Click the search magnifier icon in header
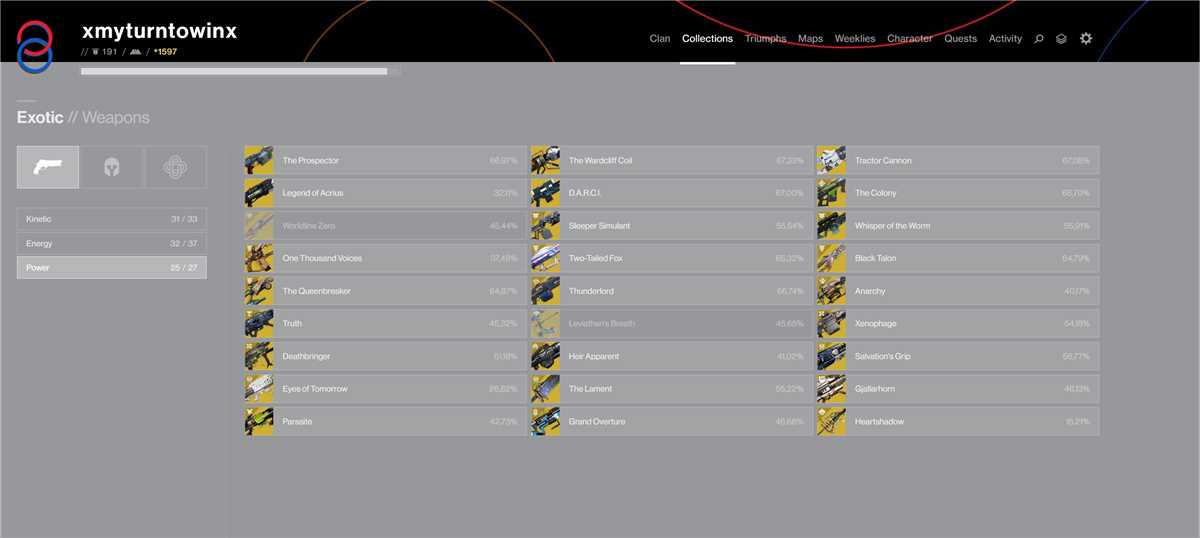Viewport: 1200px width, 538px height. tap(1039, 39)
